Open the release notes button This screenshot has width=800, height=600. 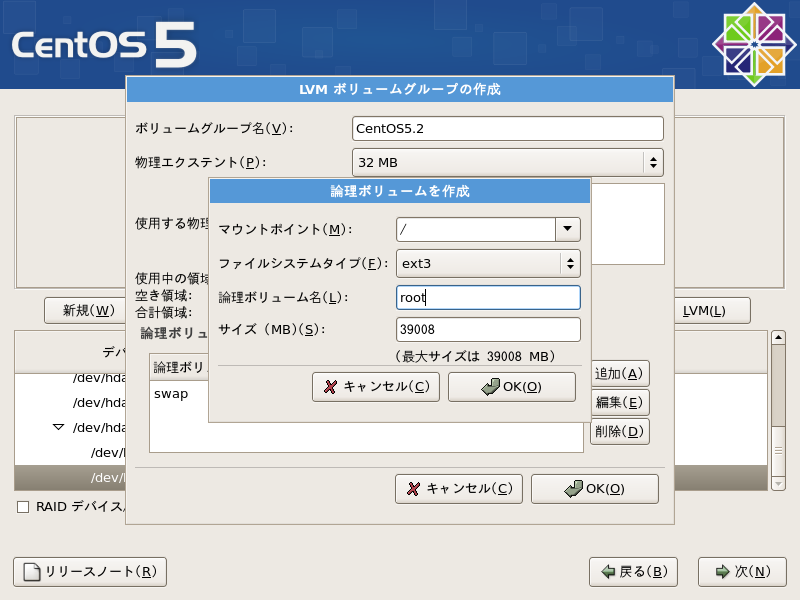90,571
